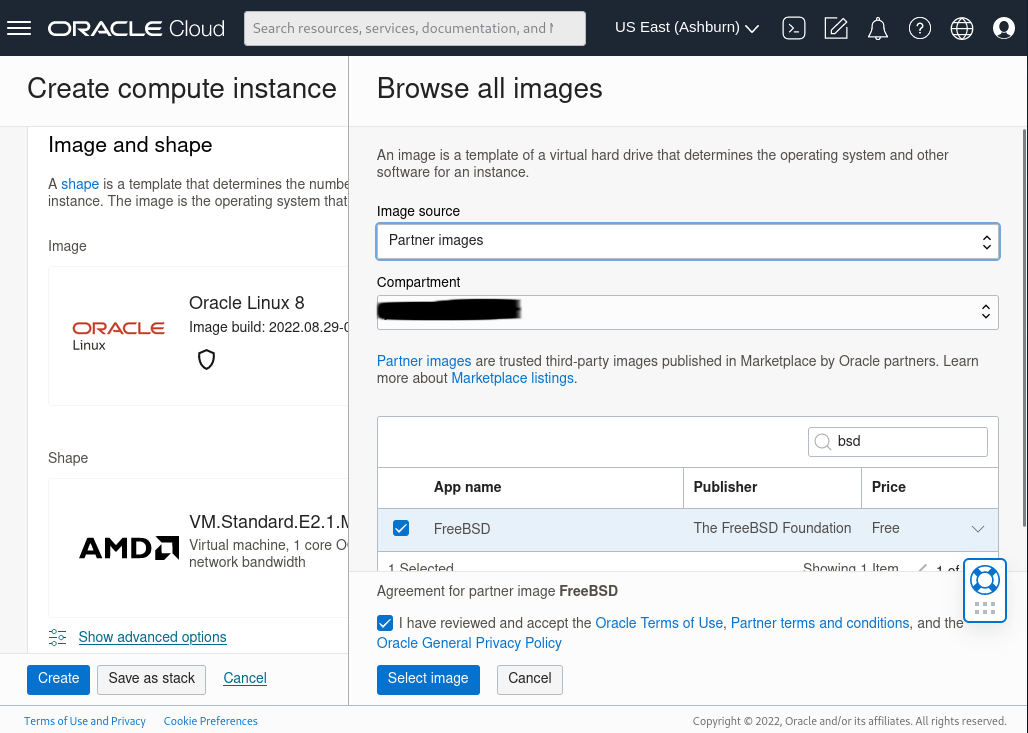The height and width of the screenshot is (733, 1028).
Task: Click Select image button
Action: coord(428,679)
